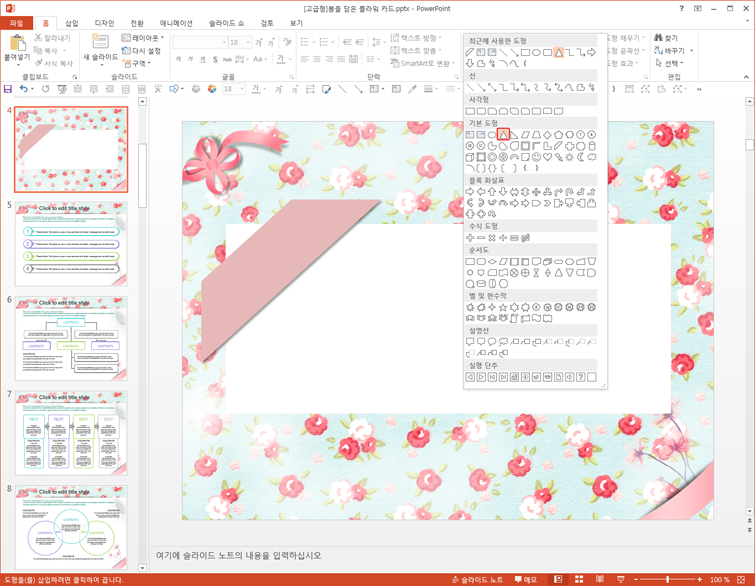This screenshot has width=755, height=586.
Task: Expand the 새 슬라이드 new slide dropdown arrow
Action: point(100,64)
